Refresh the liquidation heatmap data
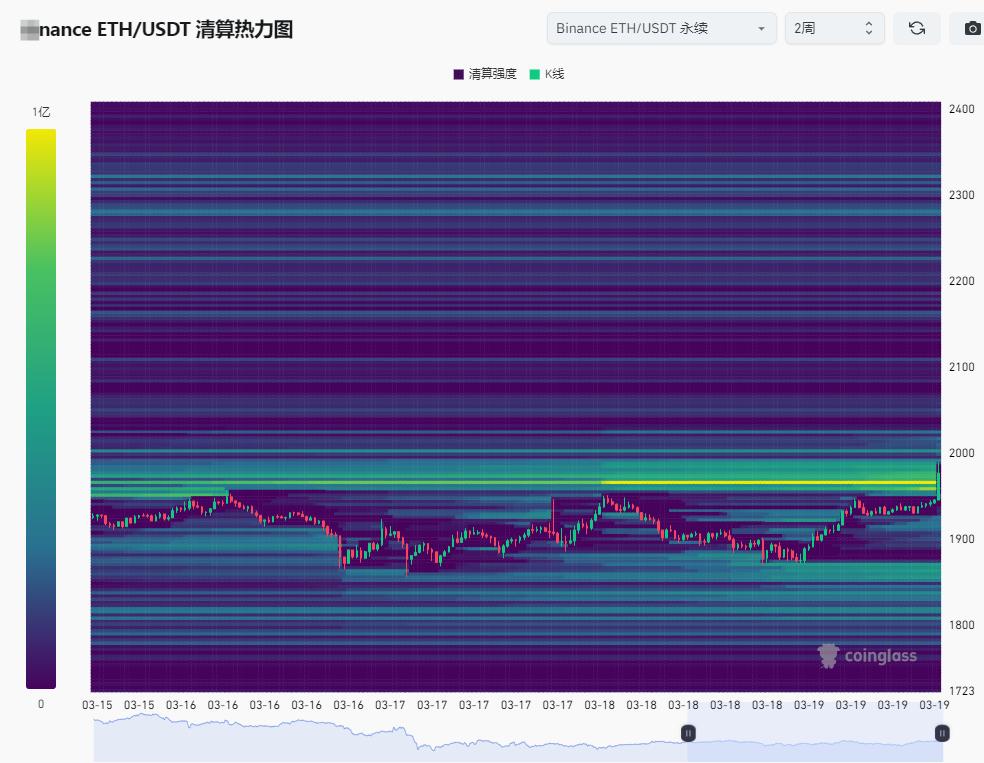 click(x=917, y=28)
